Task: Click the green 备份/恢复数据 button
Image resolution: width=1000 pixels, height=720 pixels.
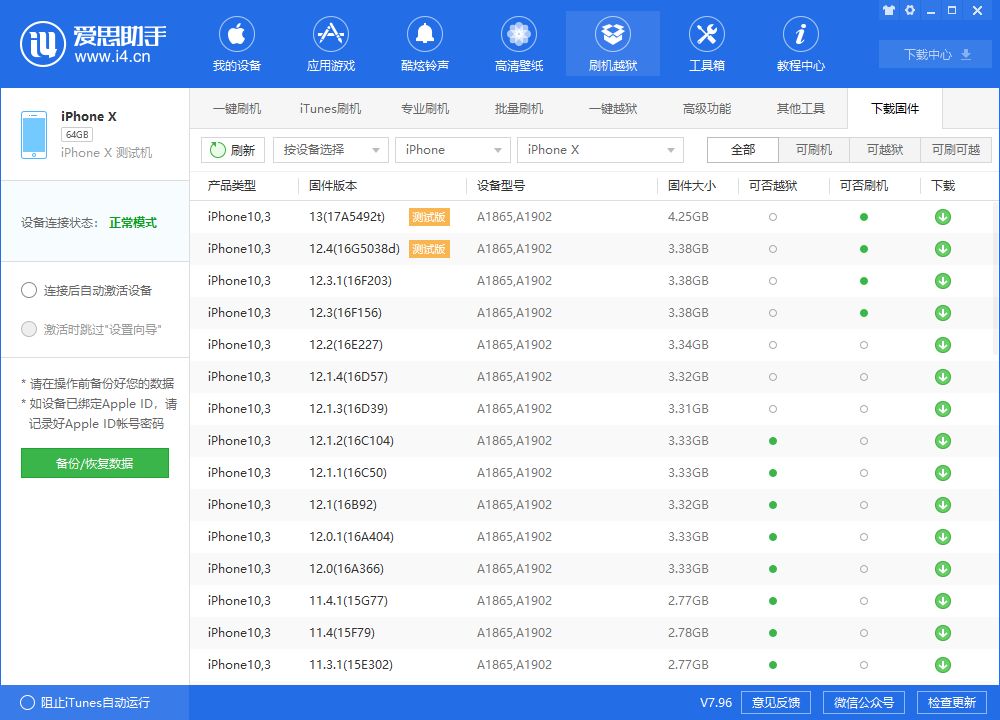Action: pos(95,463)
